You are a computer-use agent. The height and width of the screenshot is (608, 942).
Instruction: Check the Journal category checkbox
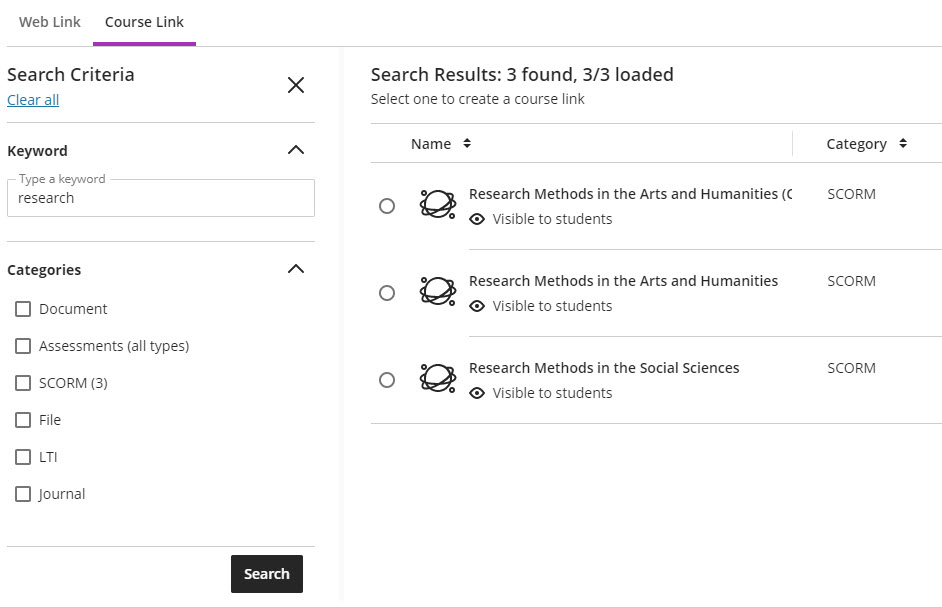[23, 494]
